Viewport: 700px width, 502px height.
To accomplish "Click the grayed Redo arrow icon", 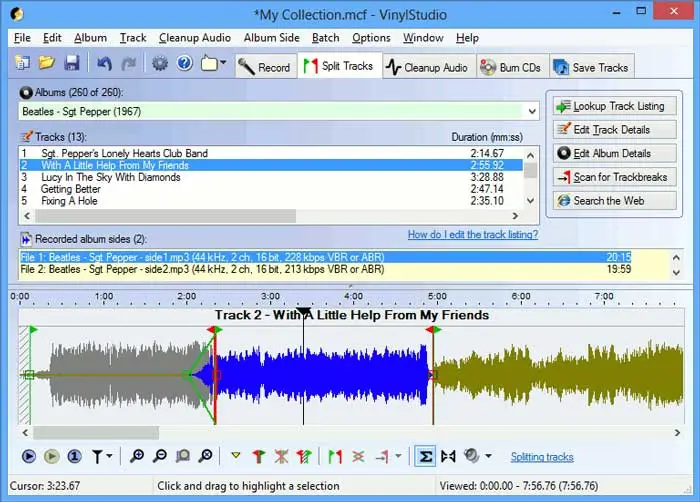I will (129, 63).
